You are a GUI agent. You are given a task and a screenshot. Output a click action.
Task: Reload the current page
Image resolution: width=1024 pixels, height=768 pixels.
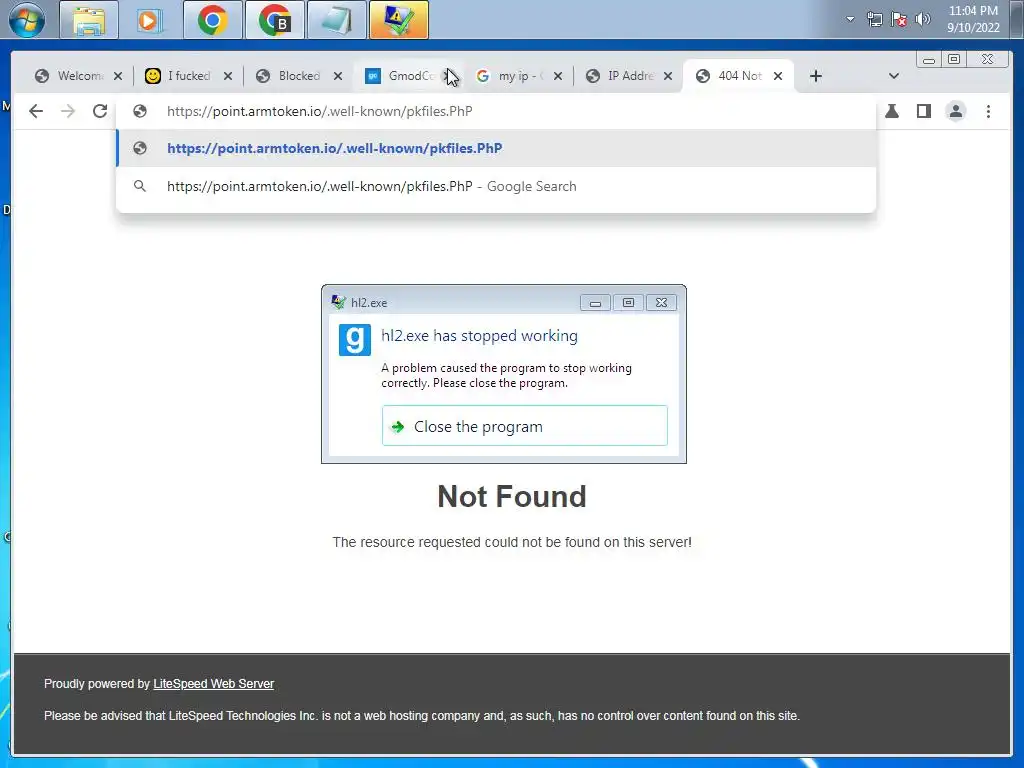100,111
